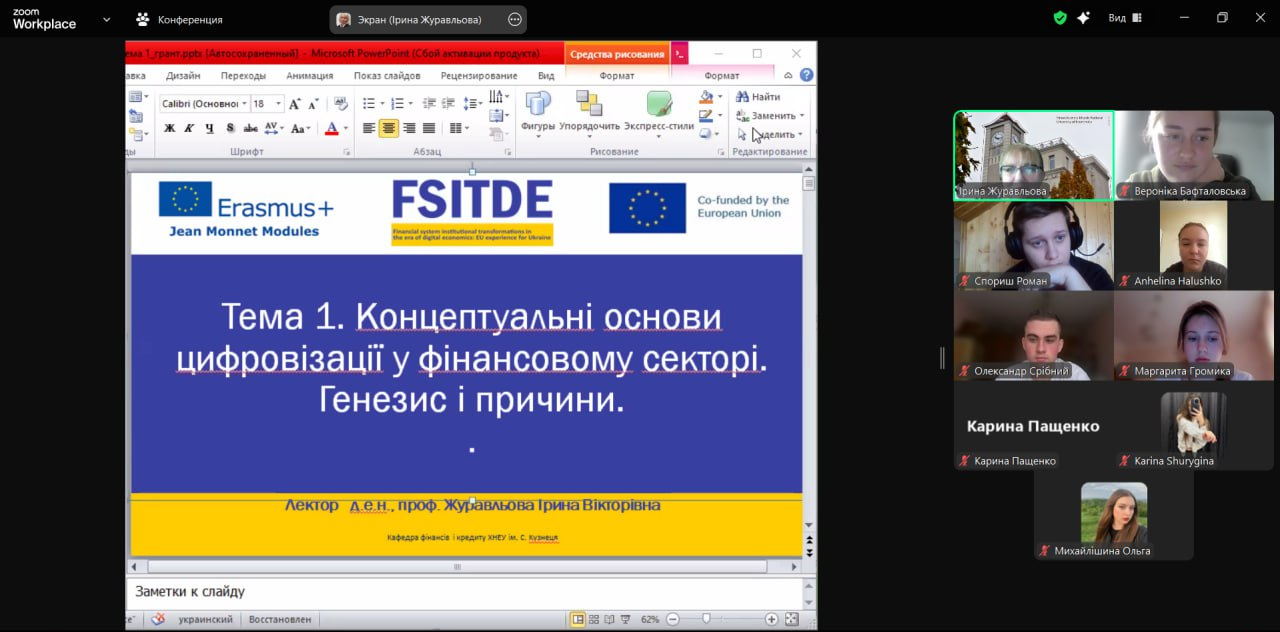The width and height of the screenshot is (1280, 632).
Task: Justify text alignment button
Action: pos(429,128)
